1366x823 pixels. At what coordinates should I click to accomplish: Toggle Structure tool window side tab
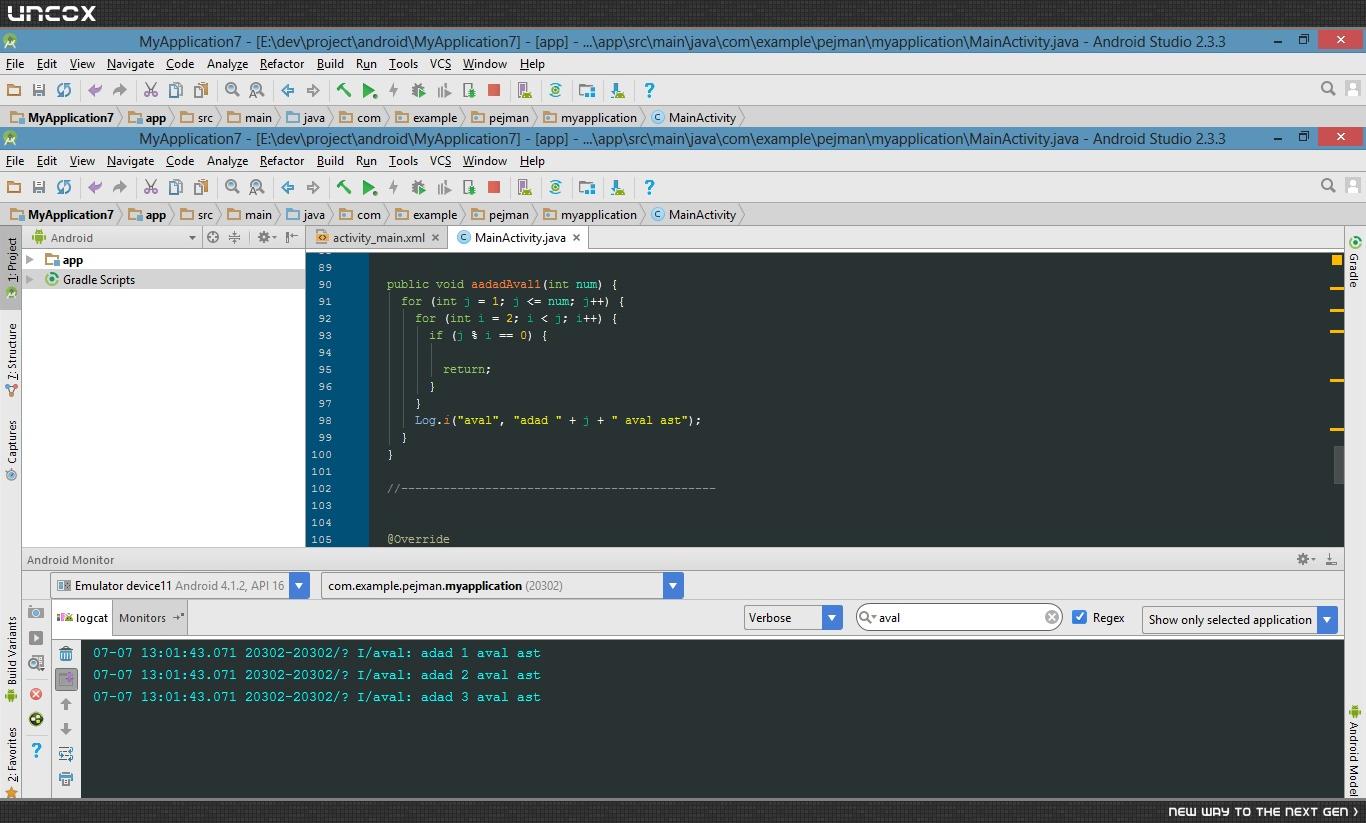point(11,360)
